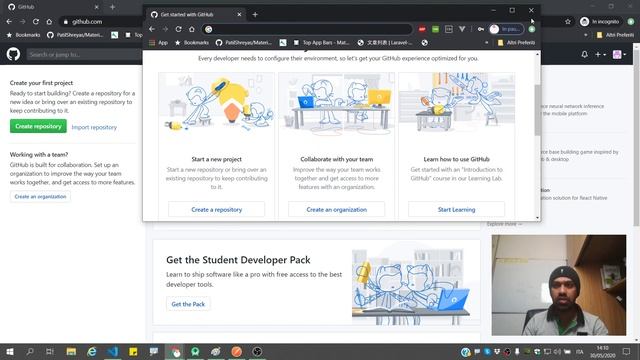Click the Collaborate with your team illustration
The width and height of the screenshot is (640, 360).
pyautogui.click(x=336, y=103)
